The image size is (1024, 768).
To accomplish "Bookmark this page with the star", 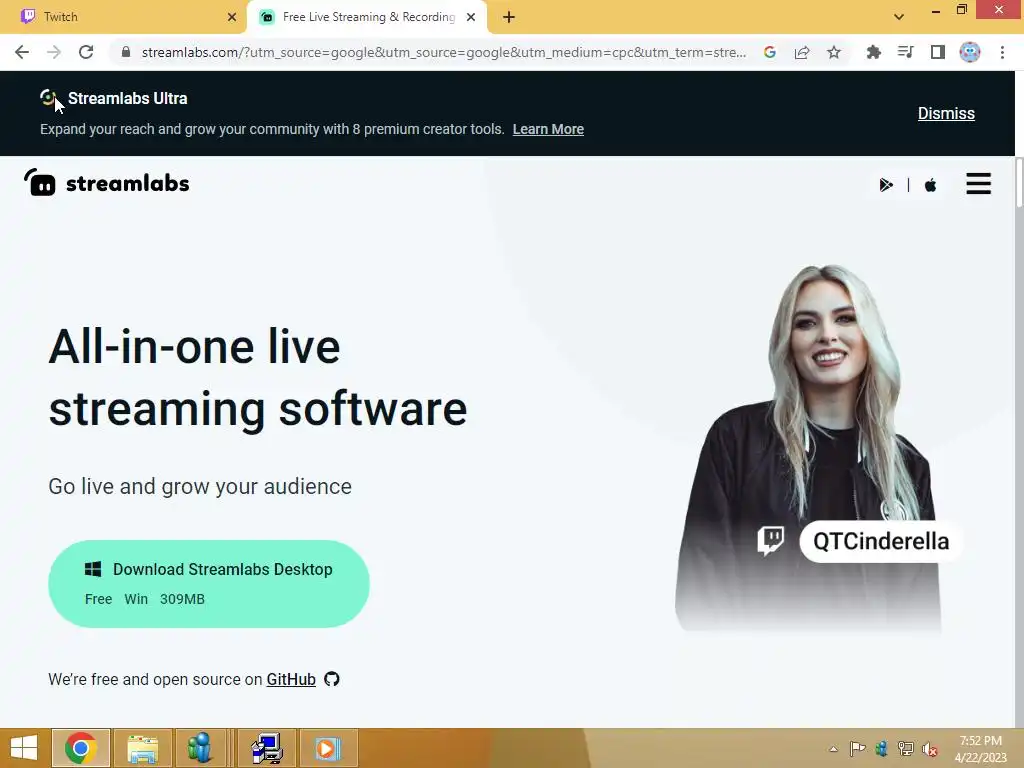I will [834, 52].
